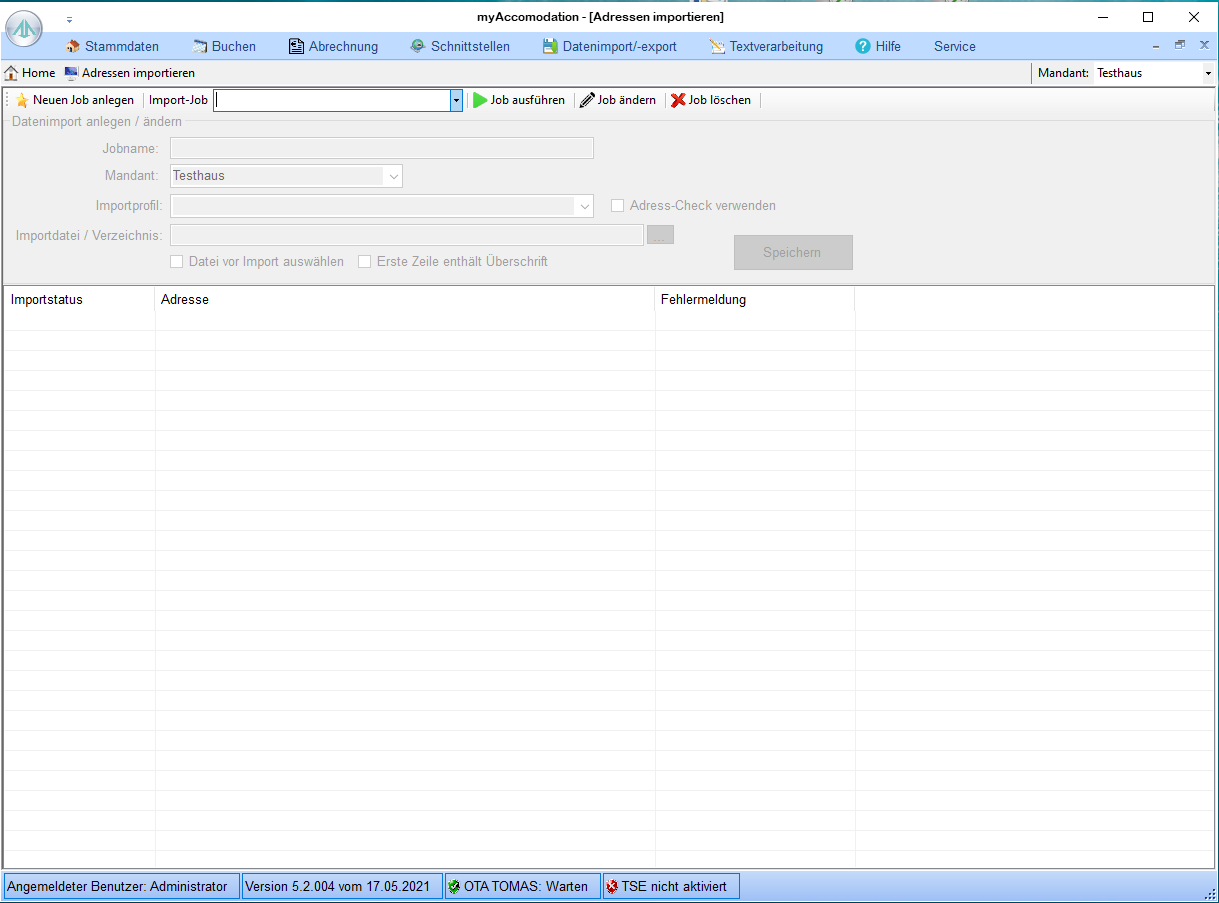
Task: Open the Mandant dropdown in top right
Action: click(1207, 73)
